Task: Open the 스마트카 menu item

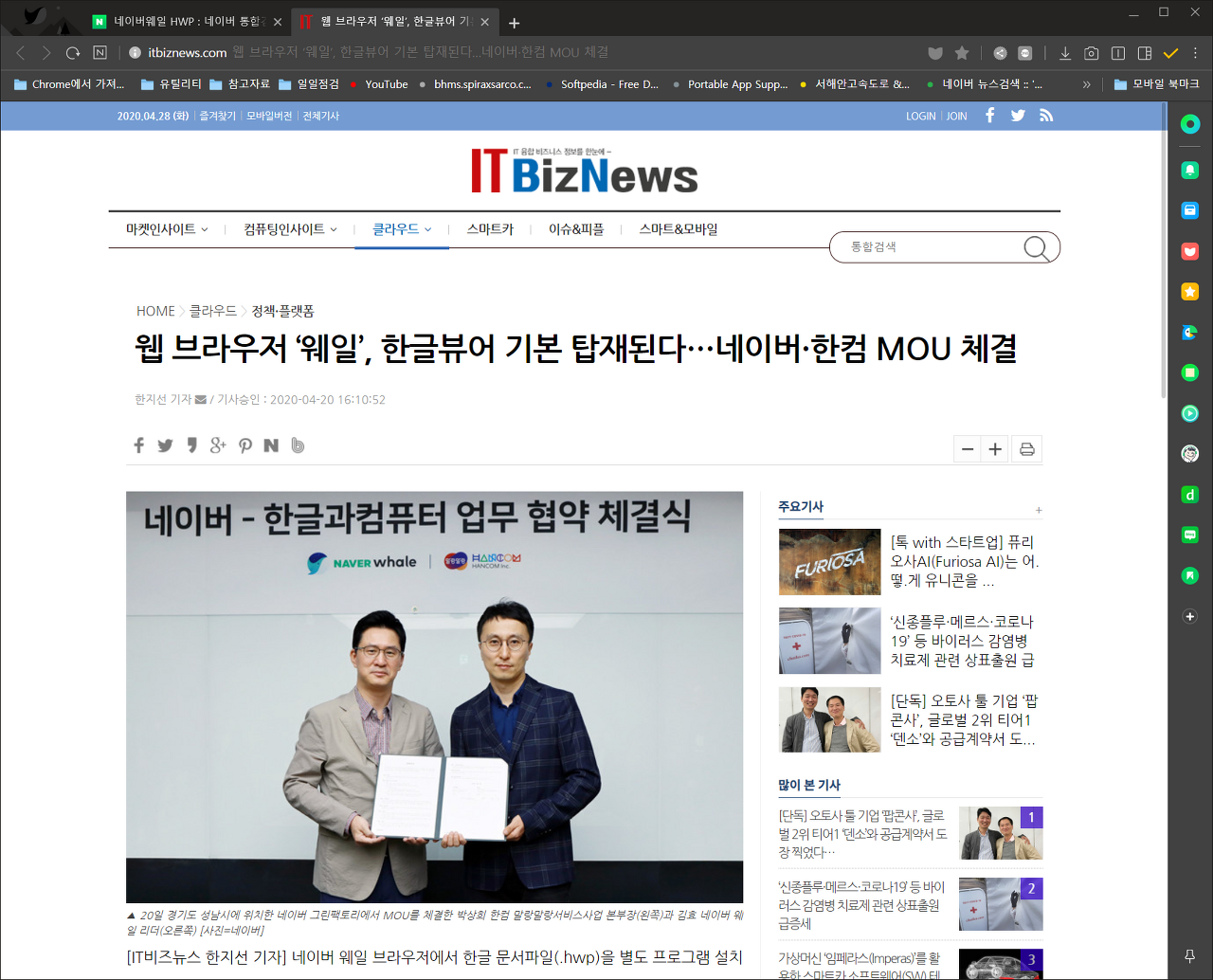Action: point(490,229)
